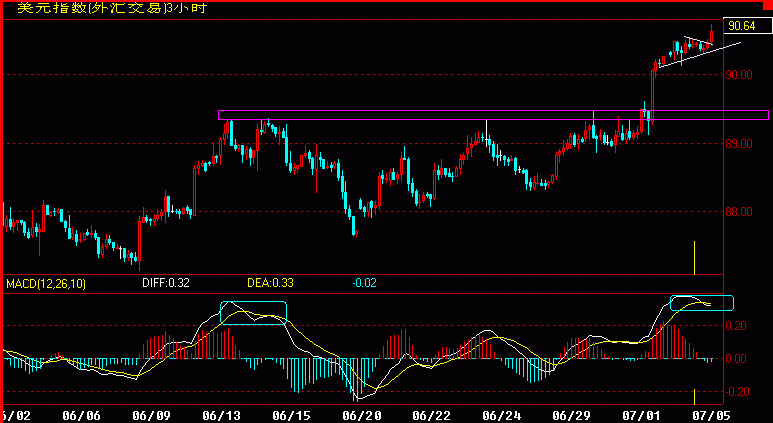The width and height of the screenshot is (773, 423).
Task: Click the 0.20 MACD axis label
Action: click(x=738, y=325)
